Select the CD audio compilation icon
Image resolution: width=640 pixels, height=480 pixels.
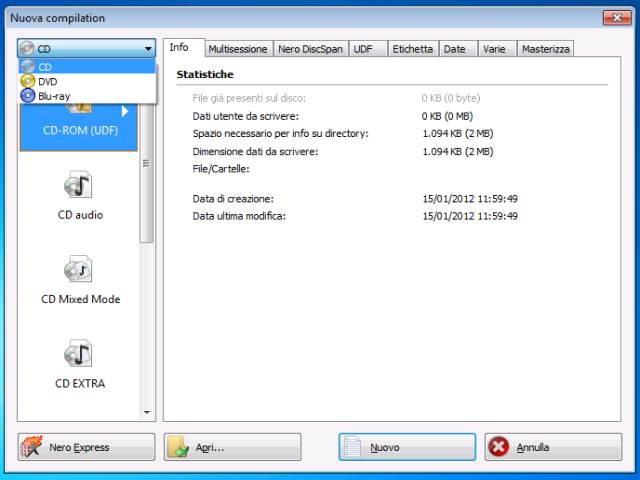point(79,186)
